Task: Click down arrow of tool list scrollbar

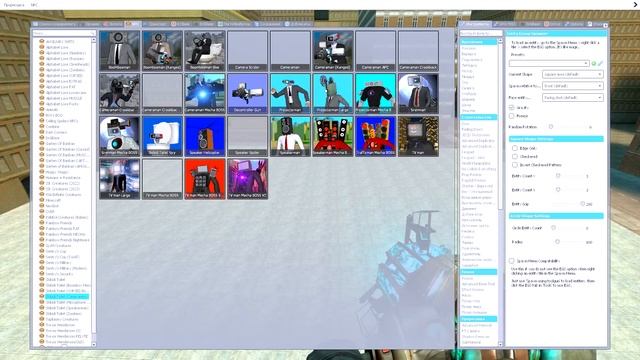Action: click(500, 344)
